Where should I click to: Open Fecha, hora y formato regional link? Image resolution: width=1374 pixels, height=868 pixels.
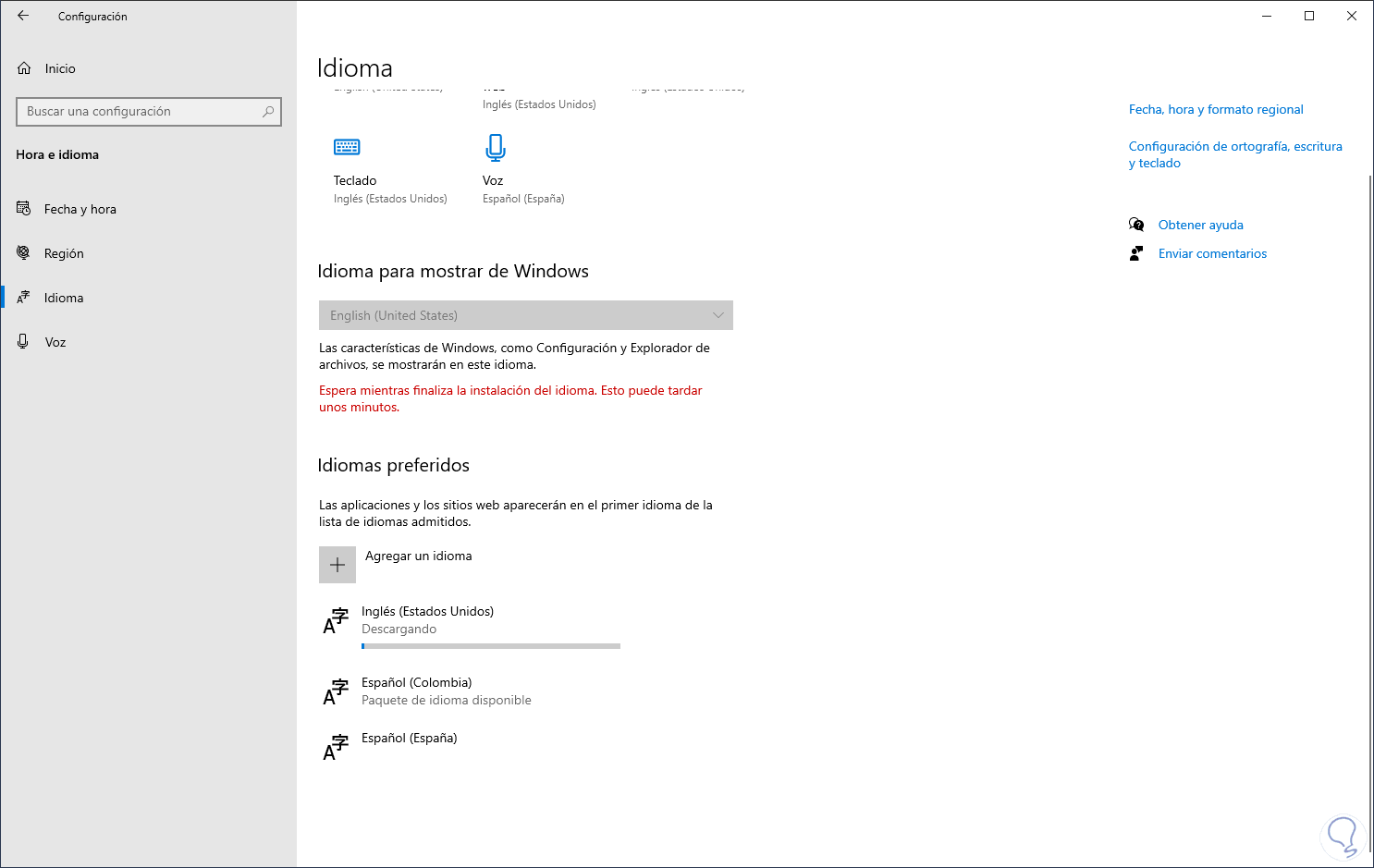tap(1216, 109)
